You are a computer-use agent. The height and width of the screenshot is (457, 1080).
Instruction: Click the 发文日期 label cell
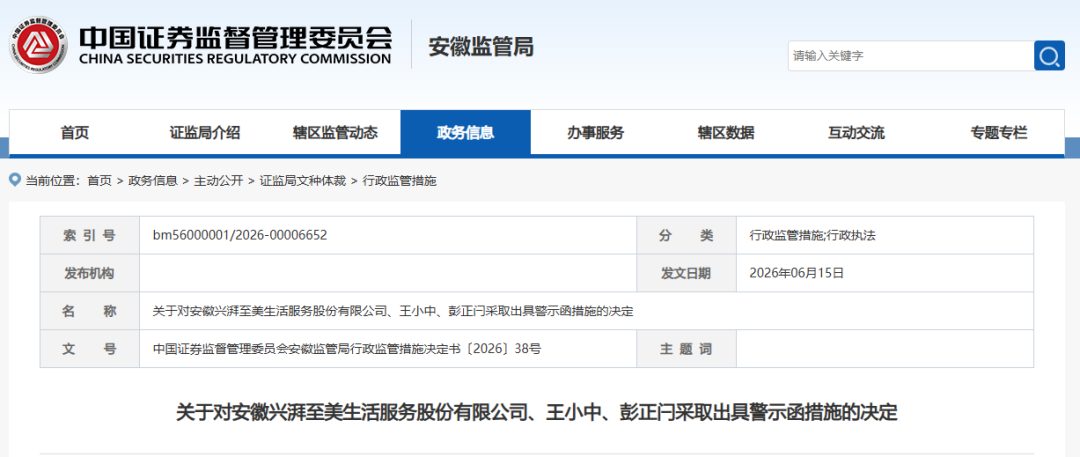pos(686,273)
